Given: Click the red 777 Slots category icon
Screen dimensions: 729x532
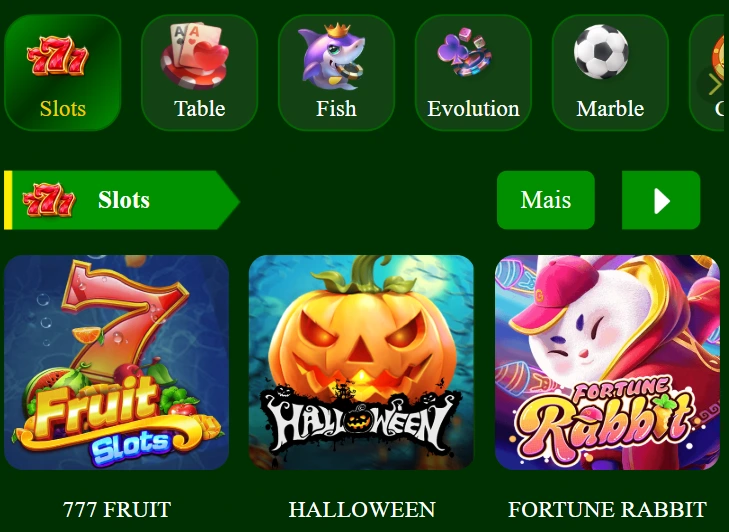Looking at the screenshot, I should point(58,56).
